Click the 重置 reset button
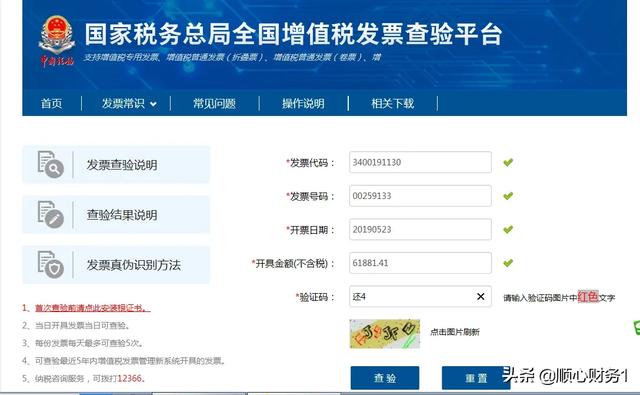Viewport: 640px width, 395px height. (x=476, y=378)
